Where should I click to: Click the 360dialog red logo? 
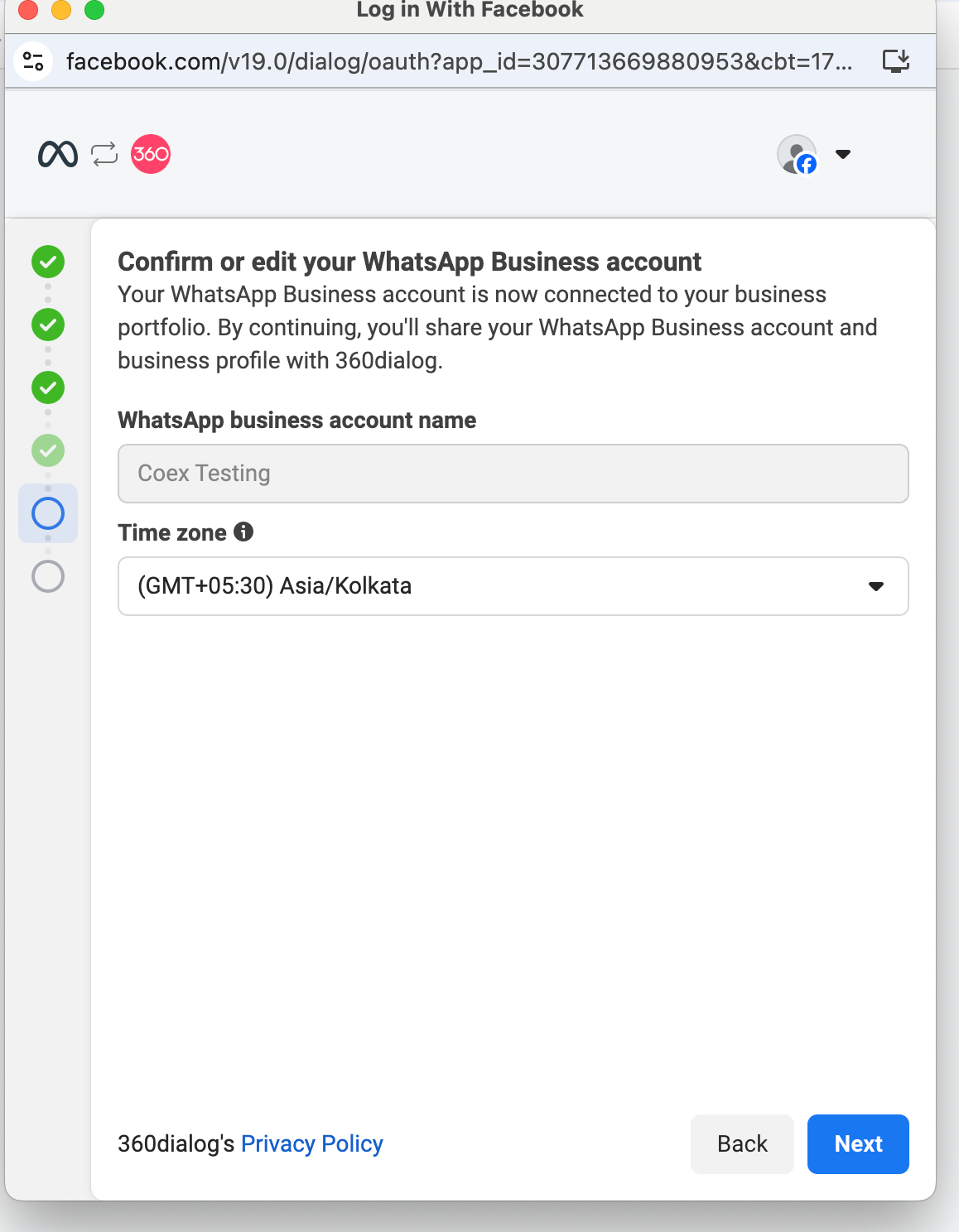click(x=151, y=154)
